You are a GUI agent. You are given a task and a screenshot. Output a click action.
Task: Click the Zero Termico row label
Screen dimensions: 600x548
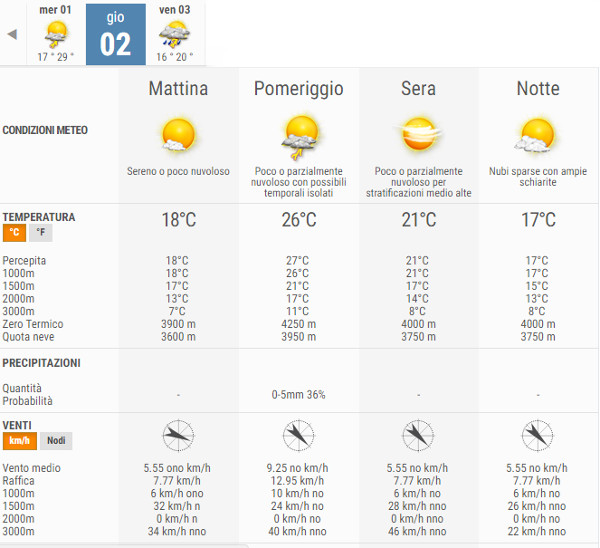(33, 324)
